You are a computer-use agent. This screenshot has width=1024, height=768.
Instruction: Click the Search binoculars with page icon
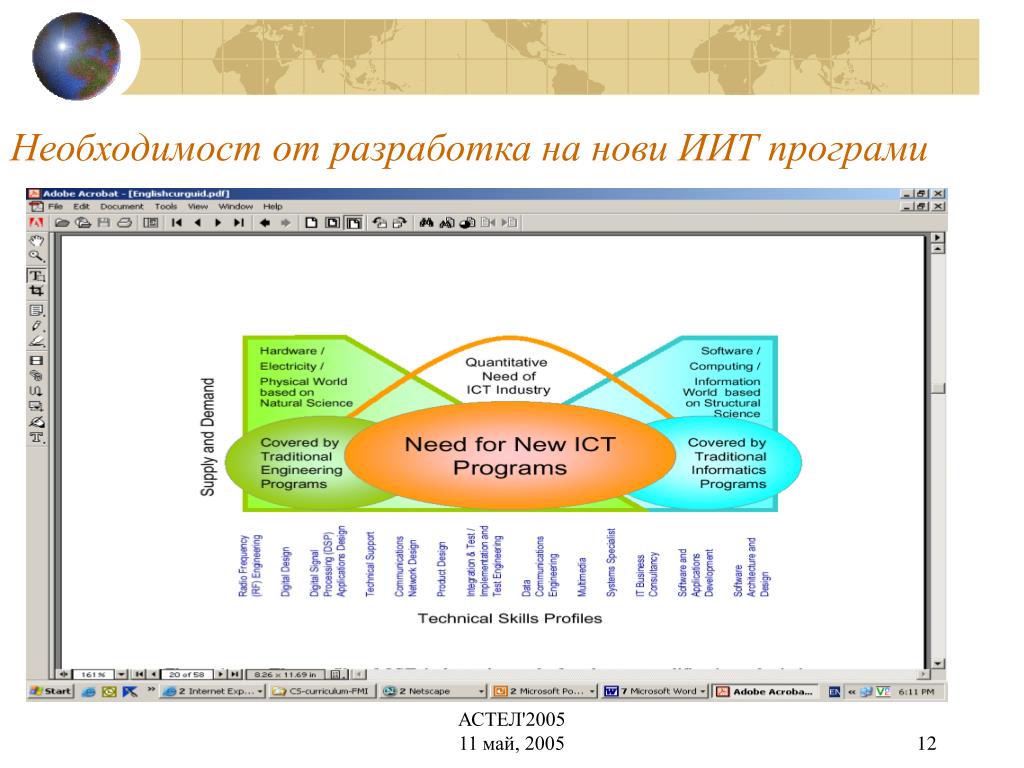click(447, 223)
